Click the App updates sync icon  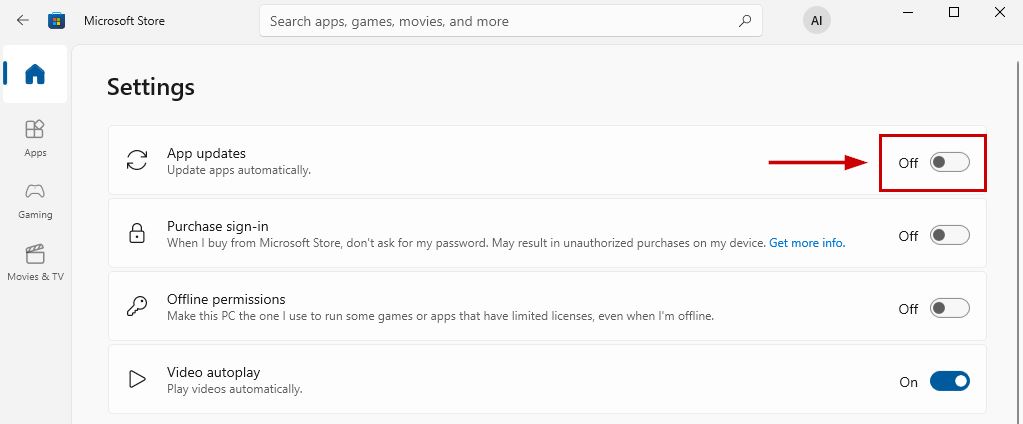pos(137,161)
